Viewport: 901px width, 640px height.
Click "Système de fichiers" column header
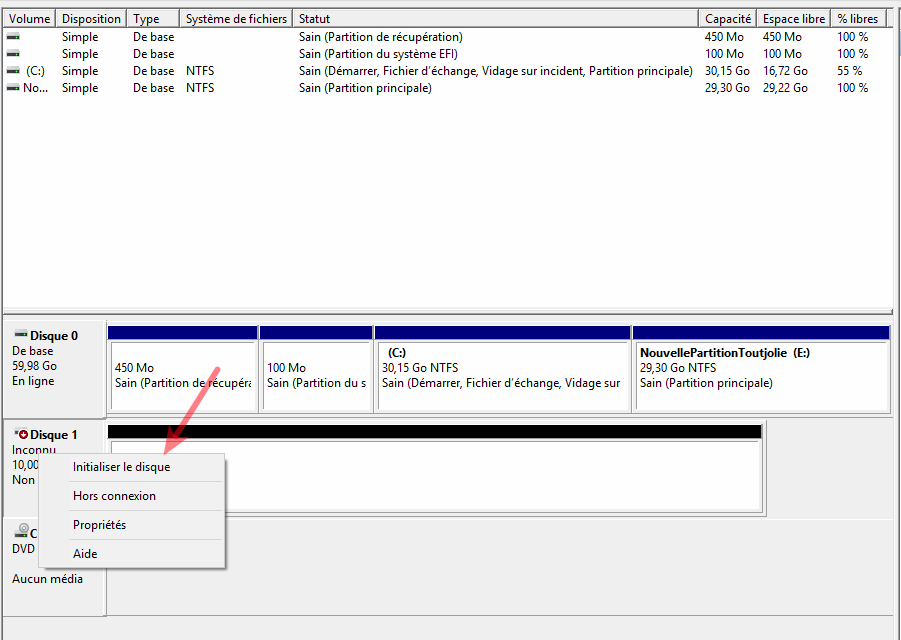[236, 18]
